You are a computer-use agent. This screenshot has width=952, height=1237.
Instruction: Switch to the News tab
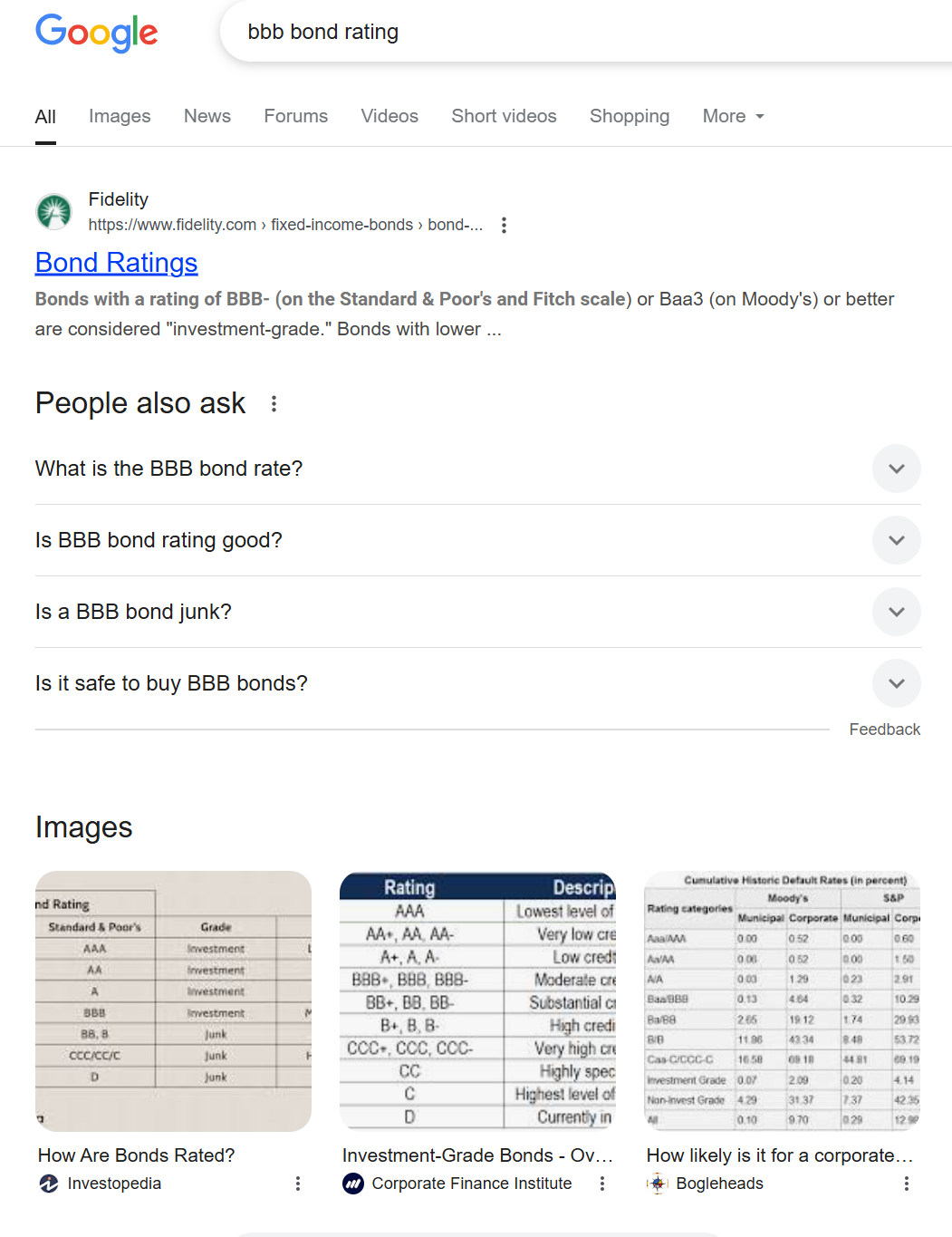(207, 117)
